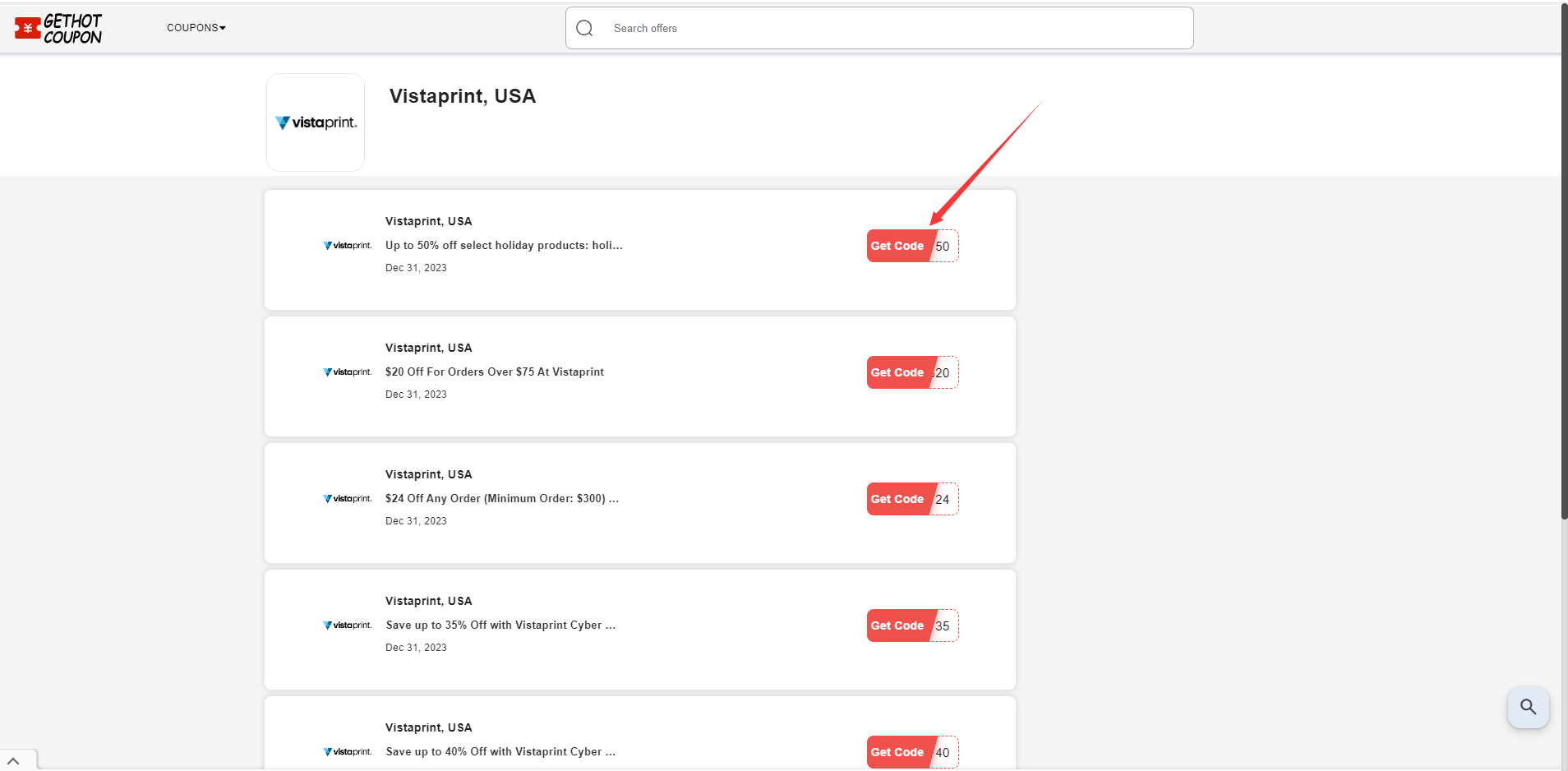Open '$20 Off For Orders Over $75' offer
The image size is (1568, 771).
[x=495, y=372]
